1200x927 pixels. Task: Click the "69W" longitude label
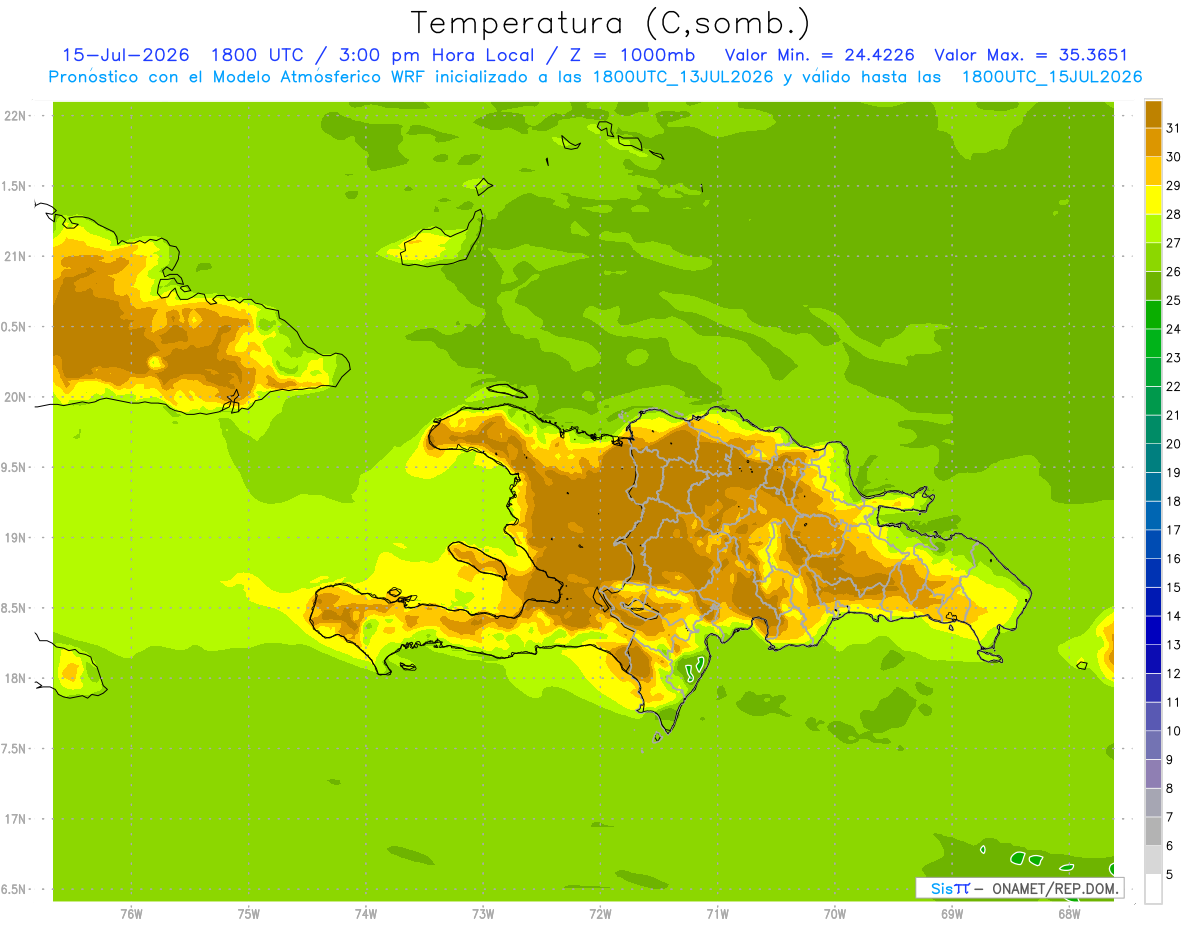(952, 913)
